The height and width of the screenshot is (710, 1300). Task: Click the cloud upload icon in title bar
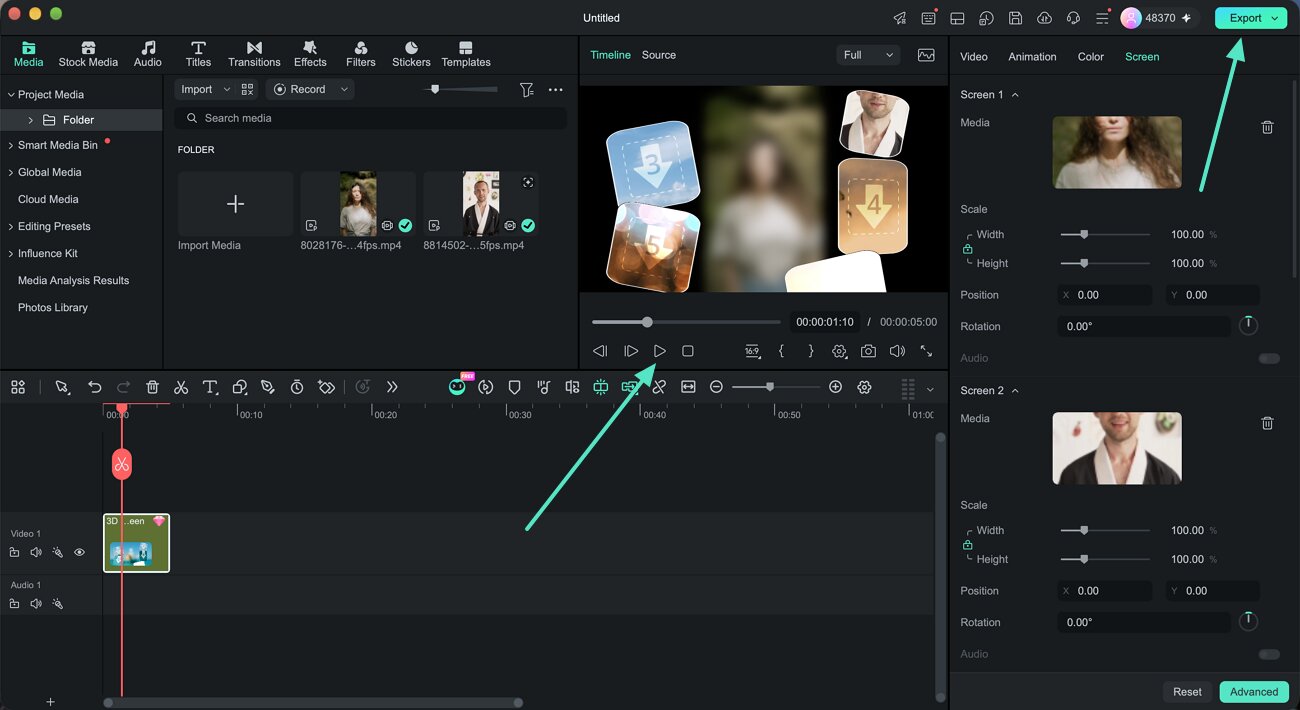pyautogui.click(x=1044, y=18)
